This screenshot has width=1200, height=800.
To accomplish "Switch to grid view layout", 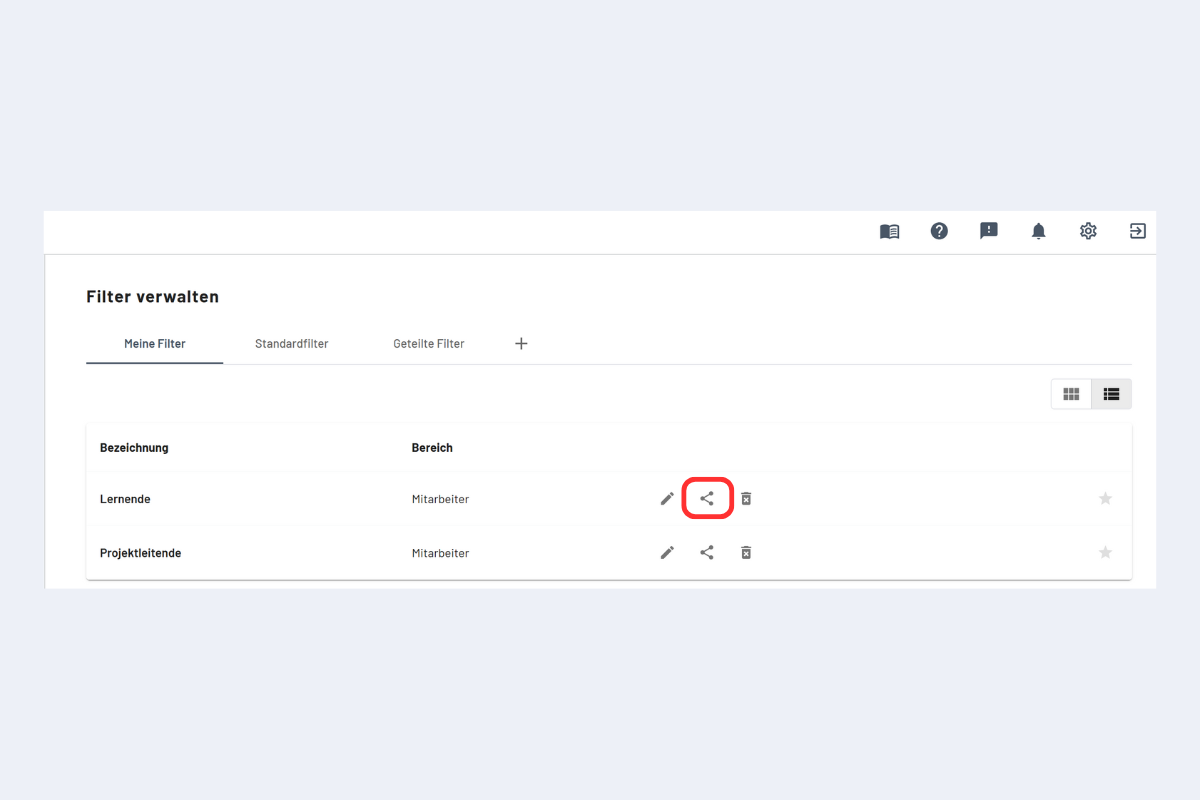I will pos(1071,394).
